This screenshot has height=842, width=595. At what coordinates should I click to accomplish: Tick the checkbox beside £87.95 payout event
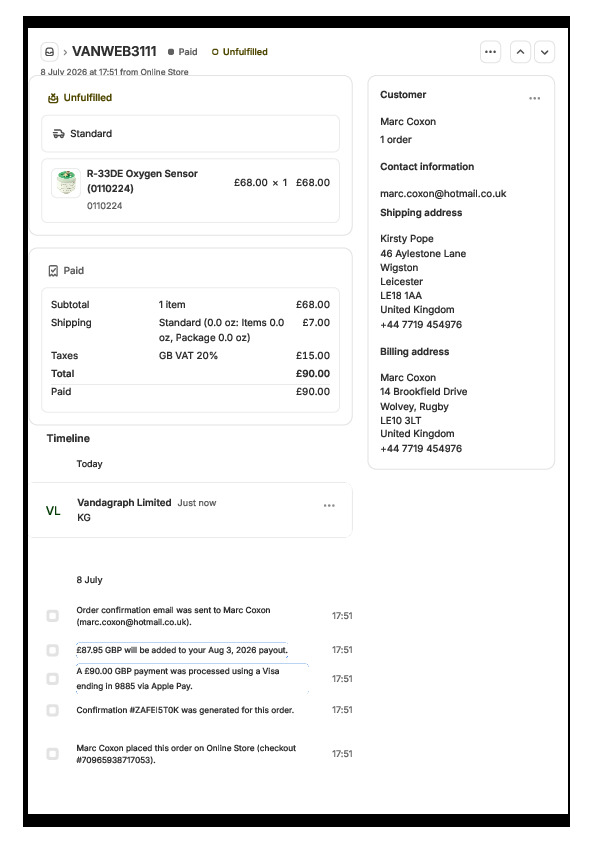point(52,650)
